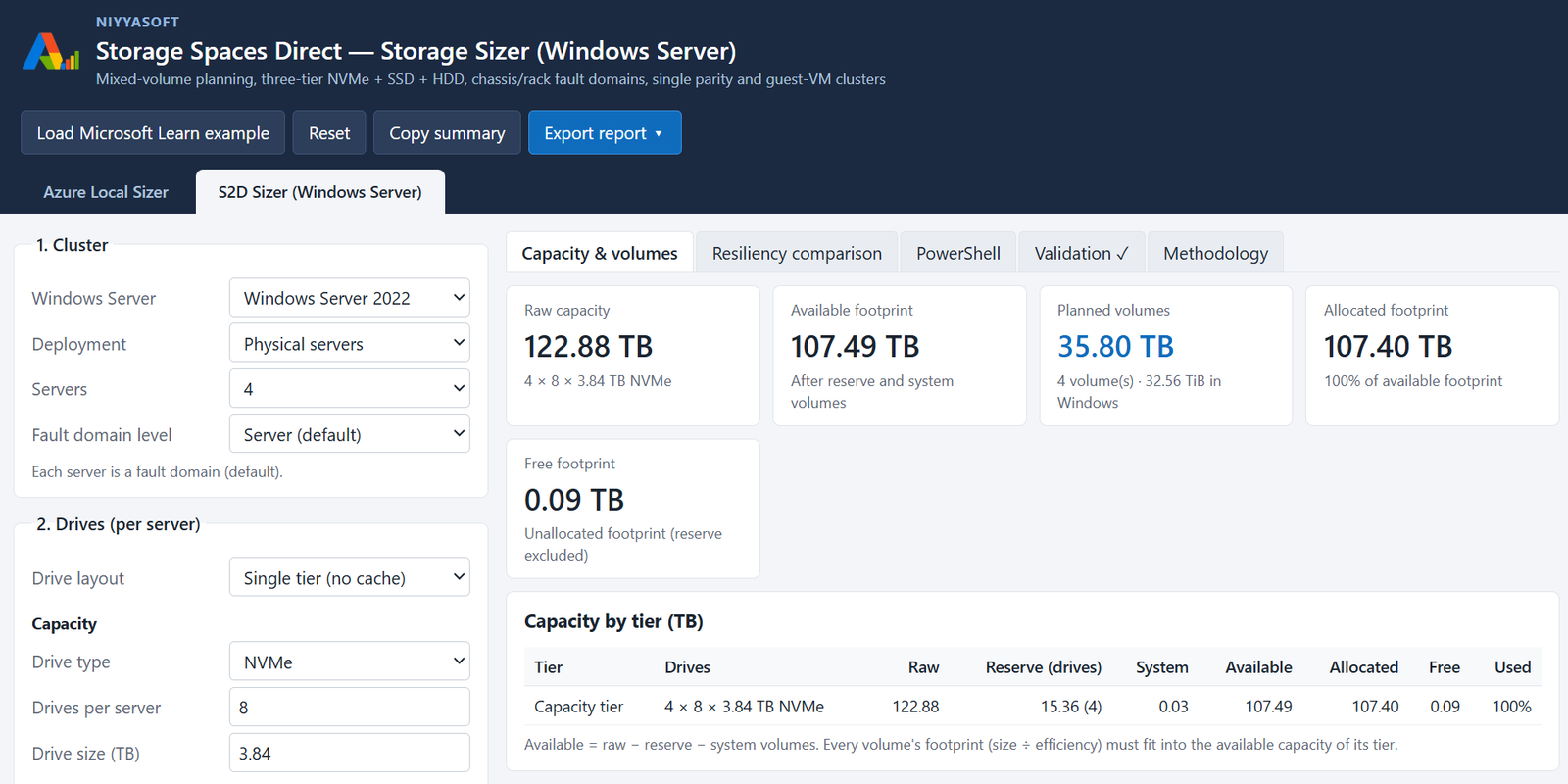Click the 100% Used cell
Viewport: 1568px width, 784px height.
1511,707
